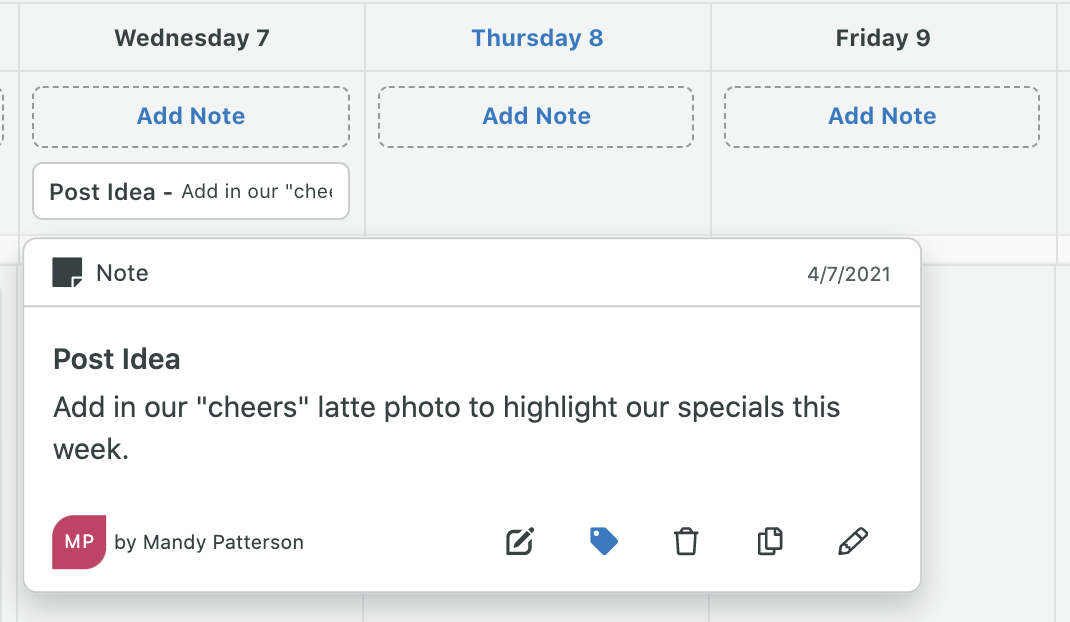Click the Post Idea title in popup
This screenshot has width=1070, height=622.
(x=117, y=359)
